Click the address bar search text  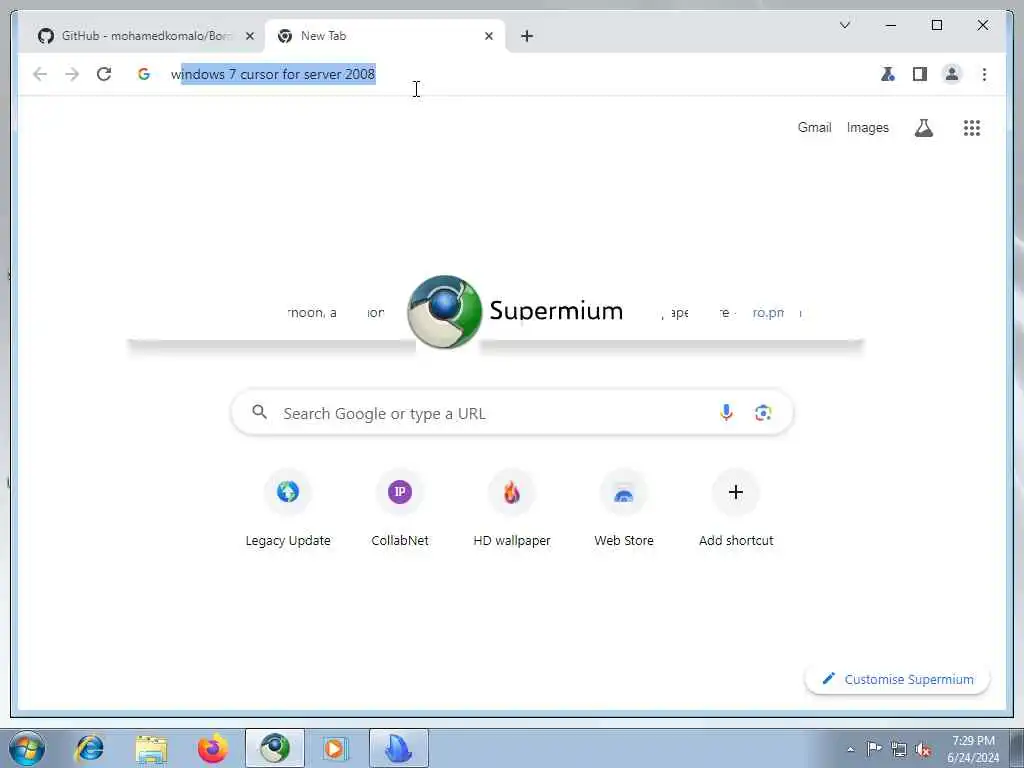click(x=273, y=74)
